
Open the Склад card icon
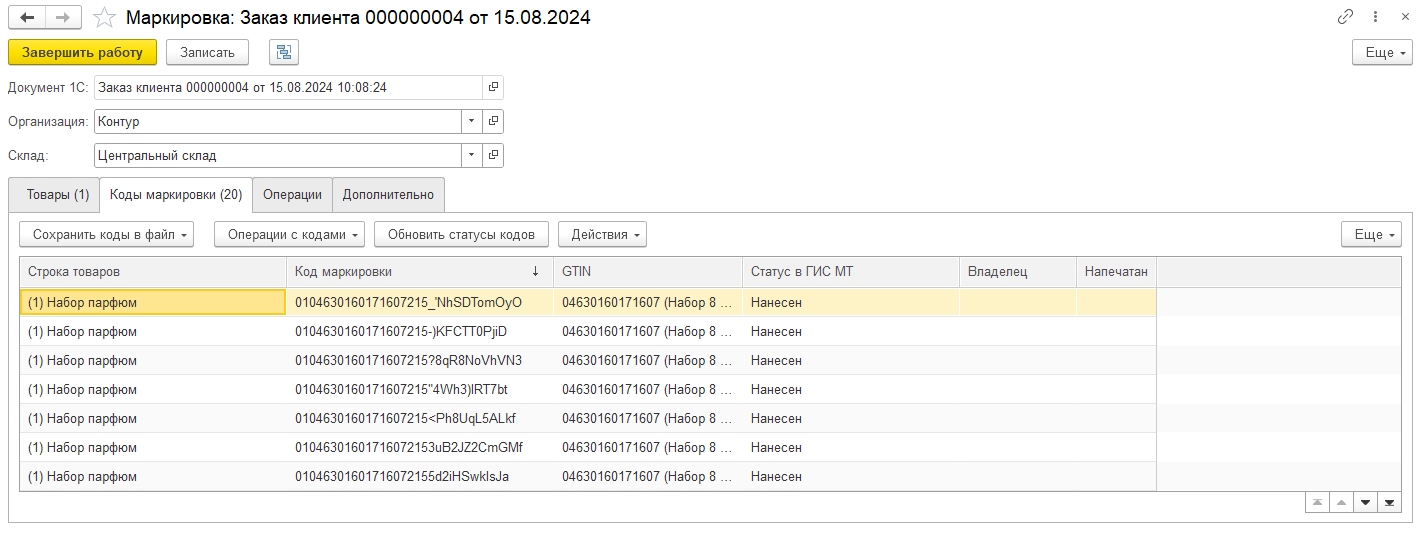pyautogui.click(x=493, y=155)
